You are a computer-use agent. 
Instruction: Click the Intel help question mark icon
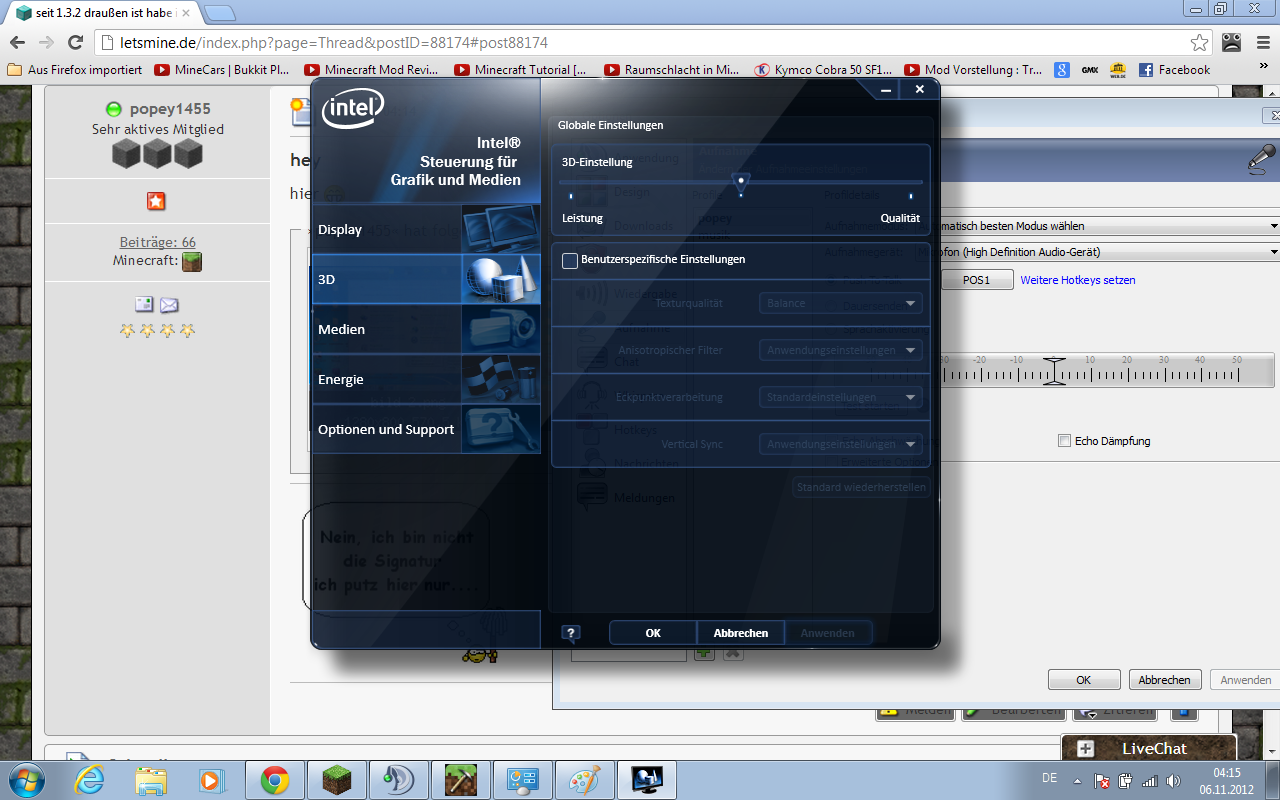tap(570, 633)
